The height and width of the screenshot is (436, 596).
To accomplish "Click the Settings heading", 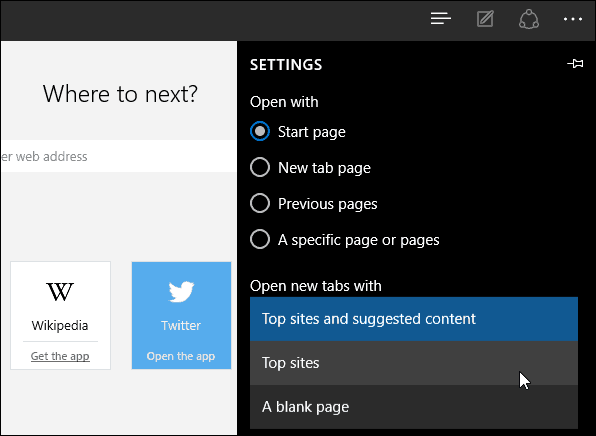I will coord(286,65).
